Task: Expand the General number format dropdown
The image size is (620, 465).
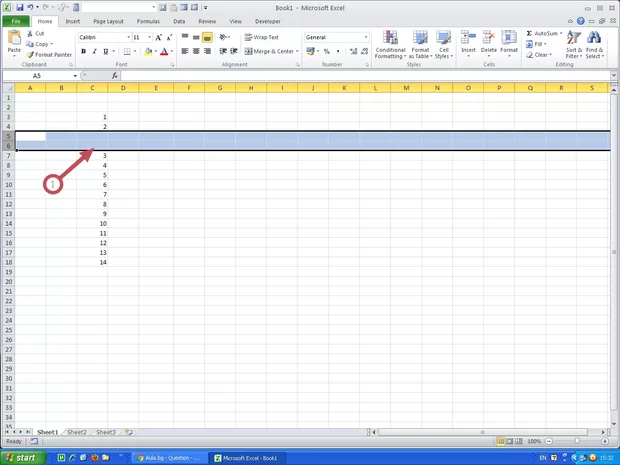Action: 366,37
